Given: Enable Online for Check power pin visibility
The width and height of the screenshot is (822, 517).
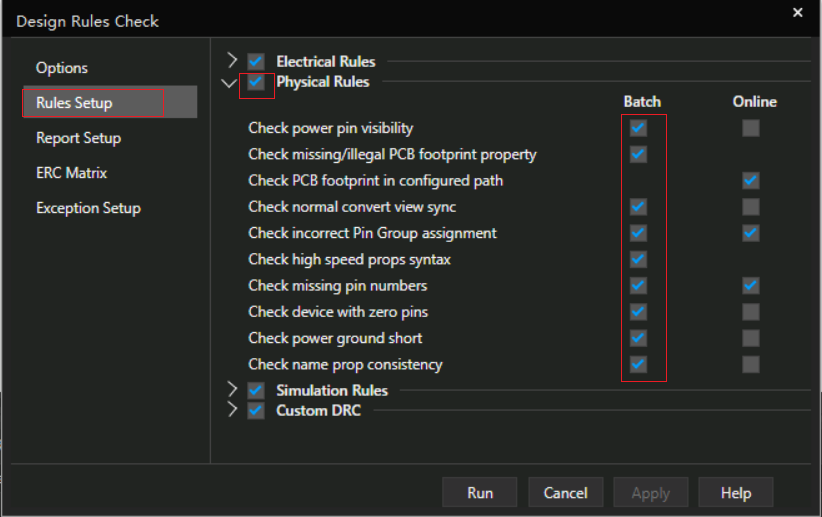Looking at the screenshot, I should pyautogui.click(x=751, y=128).
